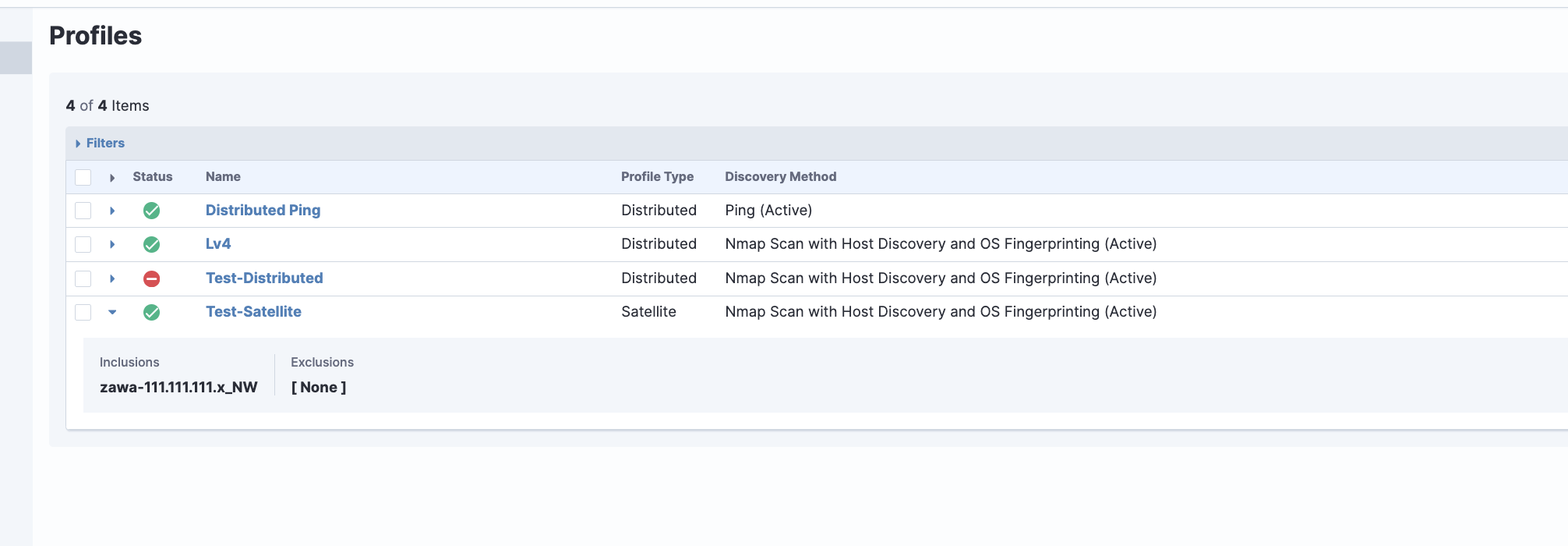
Task: Click the green status icon for Distributed Ping
Action: click(152, 211)
